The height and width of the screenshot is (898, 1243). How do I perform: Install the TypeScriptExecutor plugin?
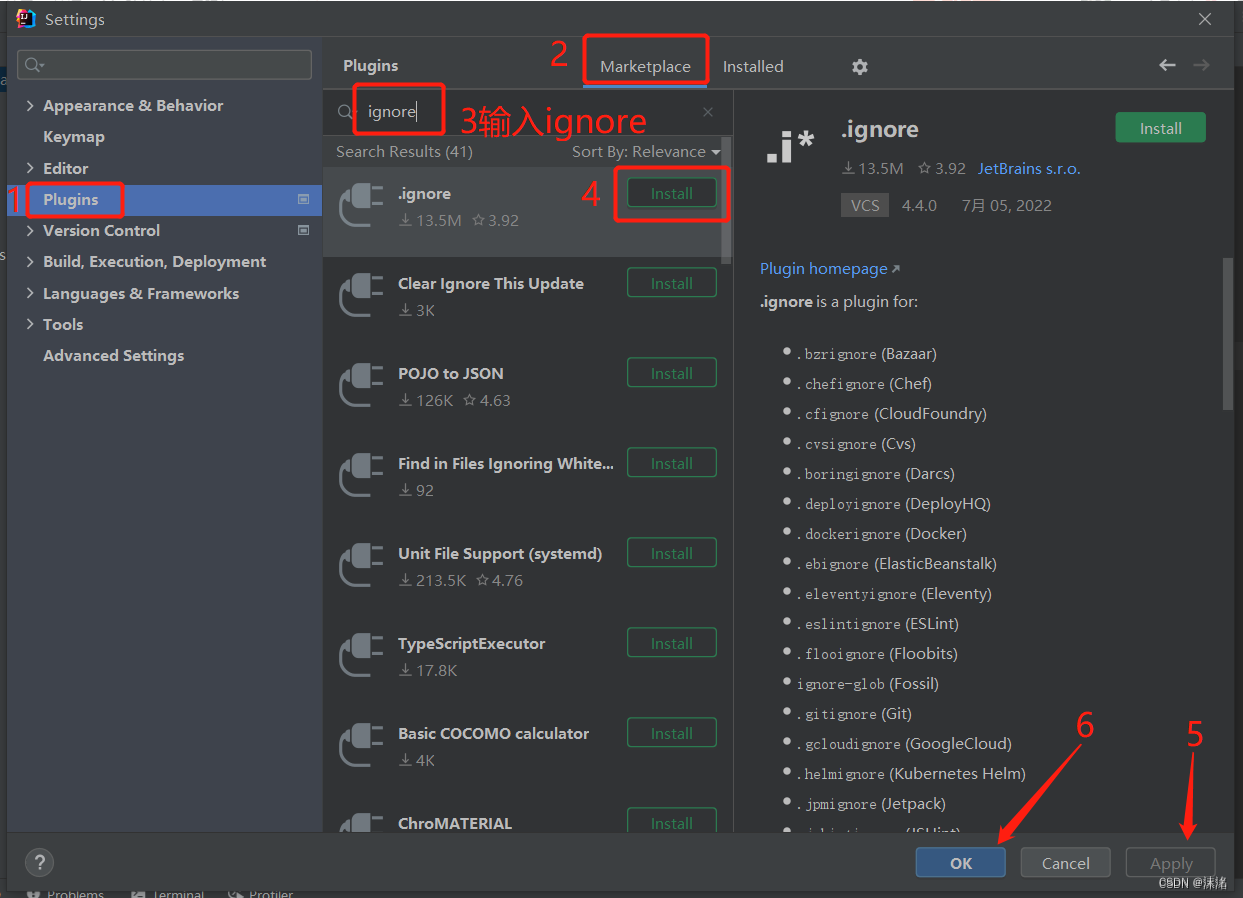pyautogui.click(x=672, y=643)
